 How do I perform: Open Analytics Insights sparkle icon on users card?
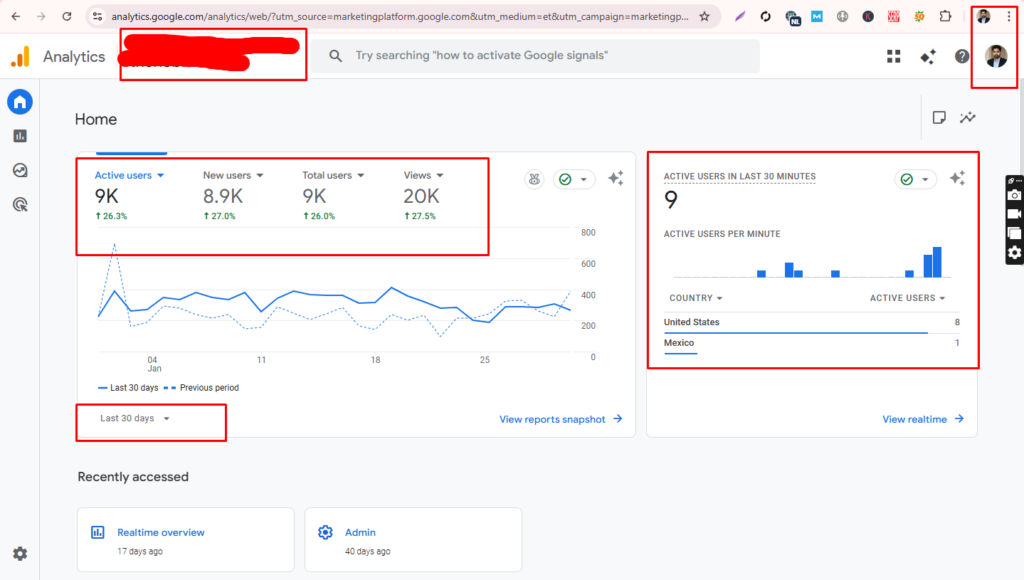(617, 178)
